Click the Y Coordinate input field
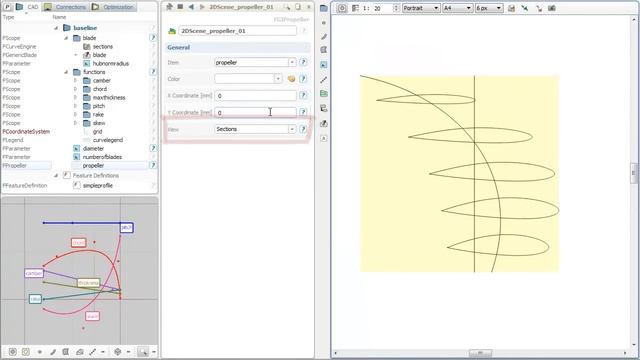 pos(256,112)
